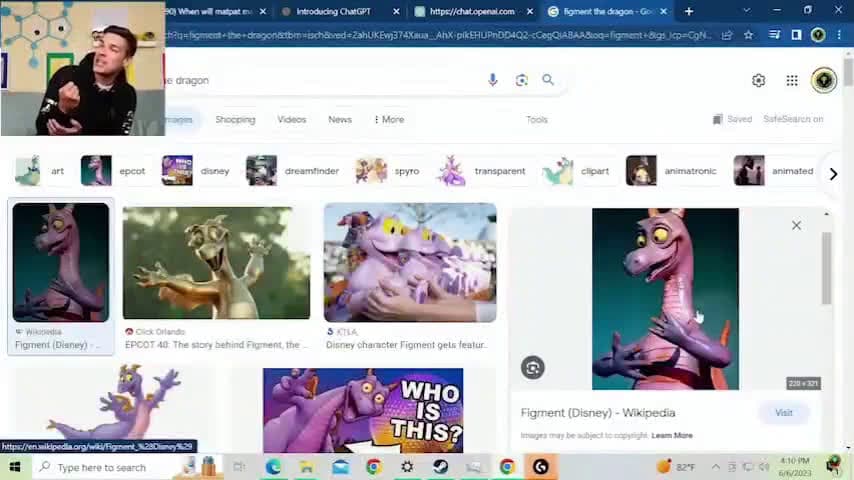Show next suggestion chips with arrow
854x480 pixels.
(x=833, y=174)
